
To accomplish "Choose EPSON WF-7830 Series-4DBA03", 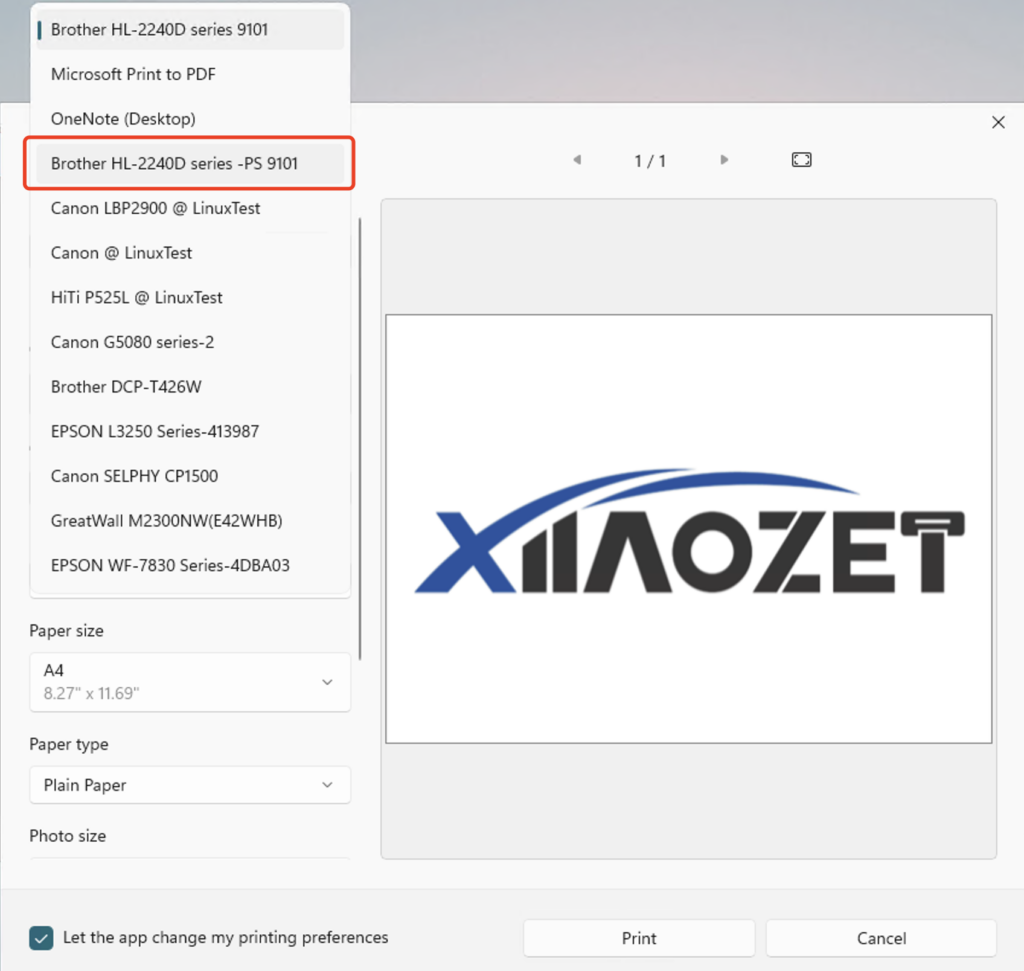I will (x=190, y=565).
